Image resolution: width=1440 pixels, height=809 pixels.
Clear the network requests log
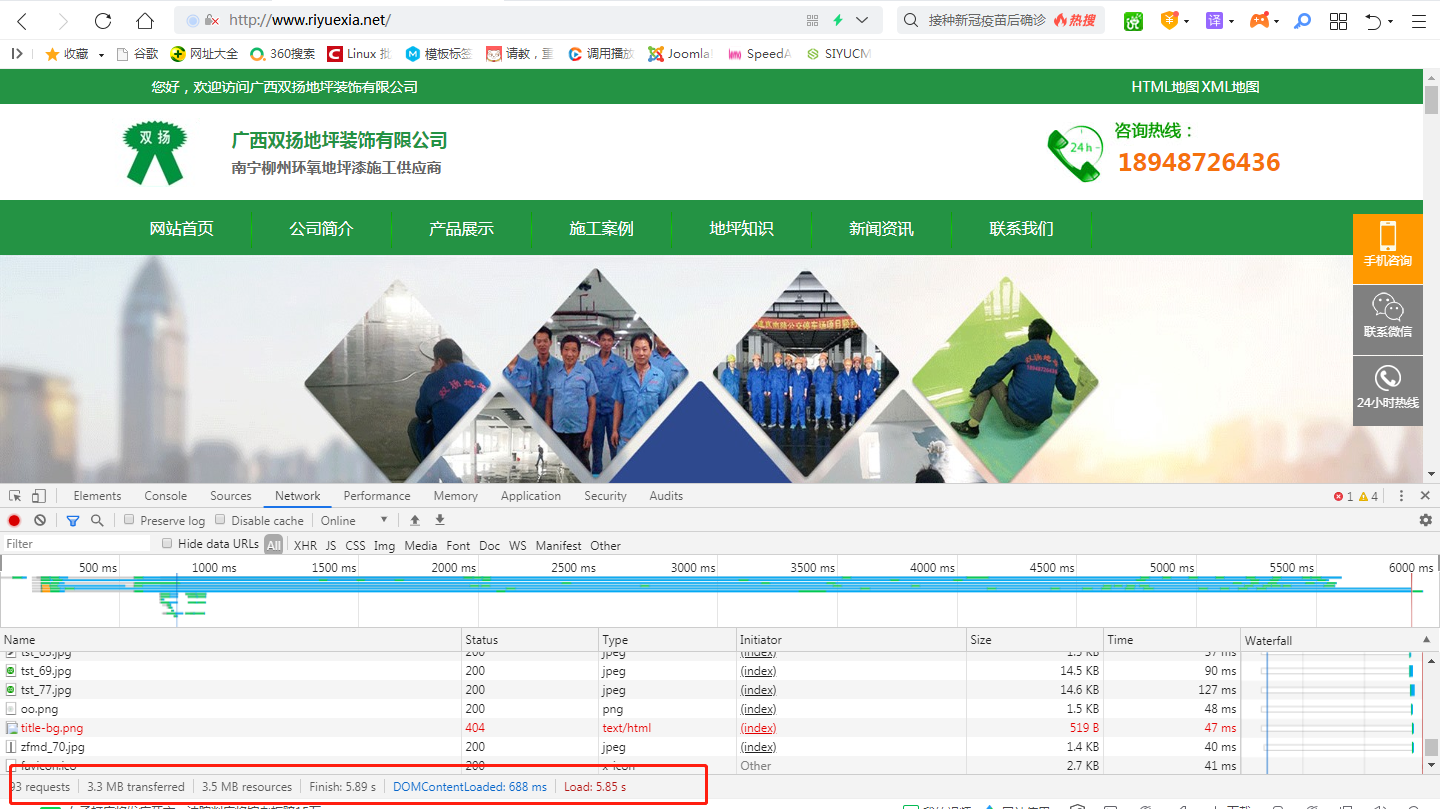[x=39, y=520]
